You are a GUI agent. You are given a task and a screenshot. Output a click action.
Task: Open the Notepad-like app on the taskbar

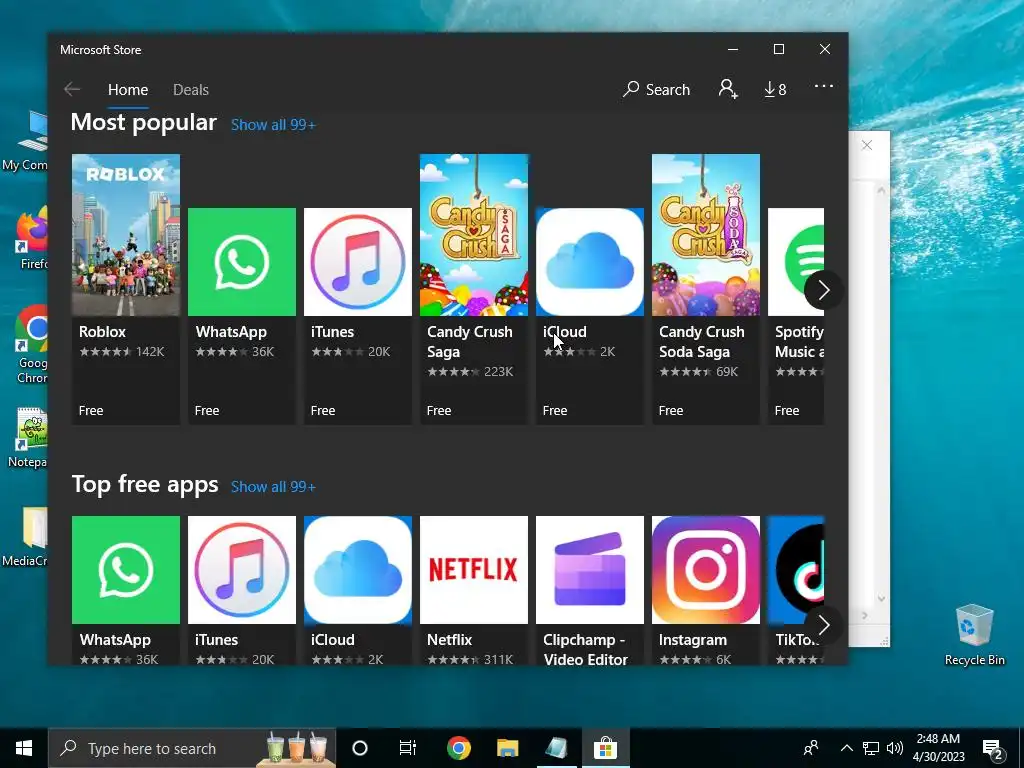click(x=556, y=748)
